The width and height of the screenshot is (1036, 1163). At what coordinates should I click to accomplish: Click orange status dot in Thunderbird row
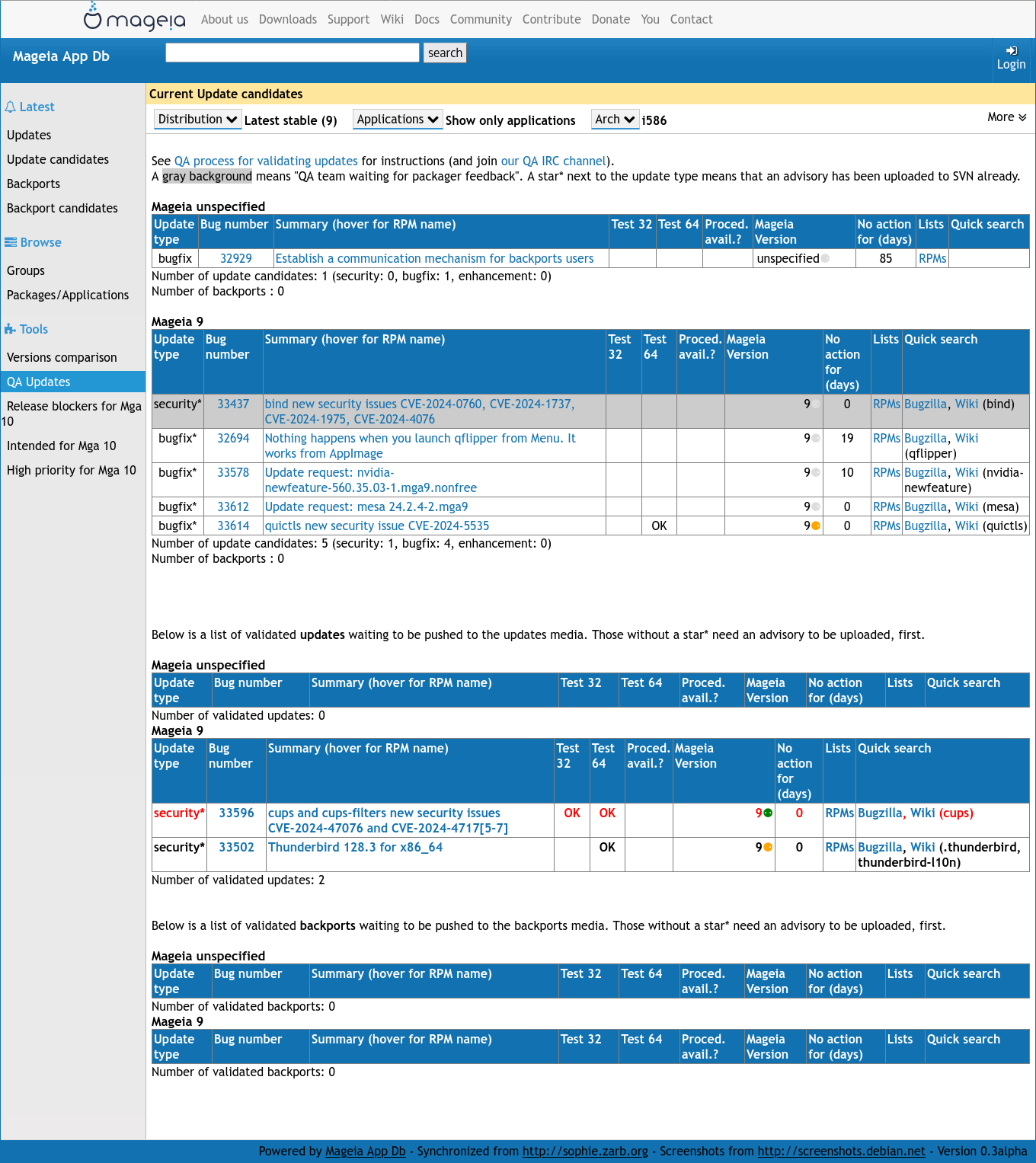pos(768,847)
